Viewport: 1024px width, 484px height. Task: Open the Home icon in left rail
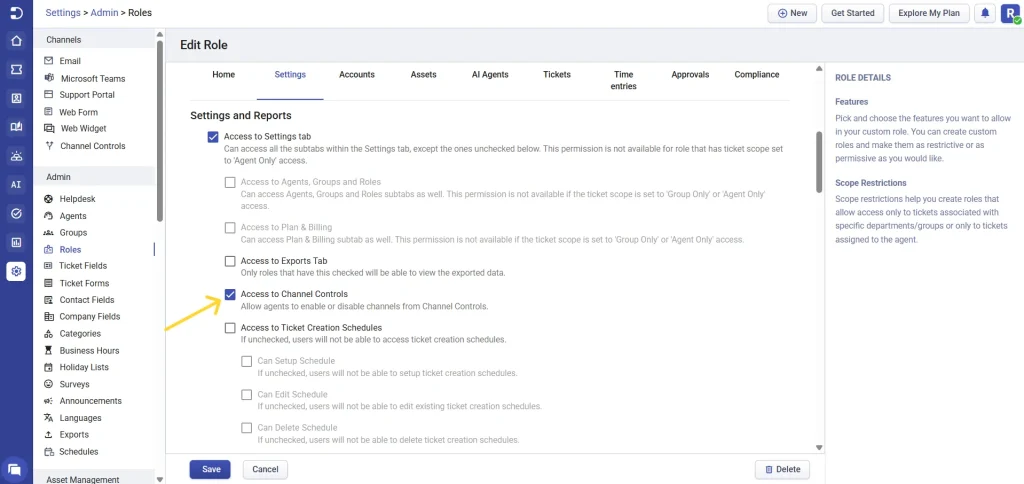pos(16,41)
